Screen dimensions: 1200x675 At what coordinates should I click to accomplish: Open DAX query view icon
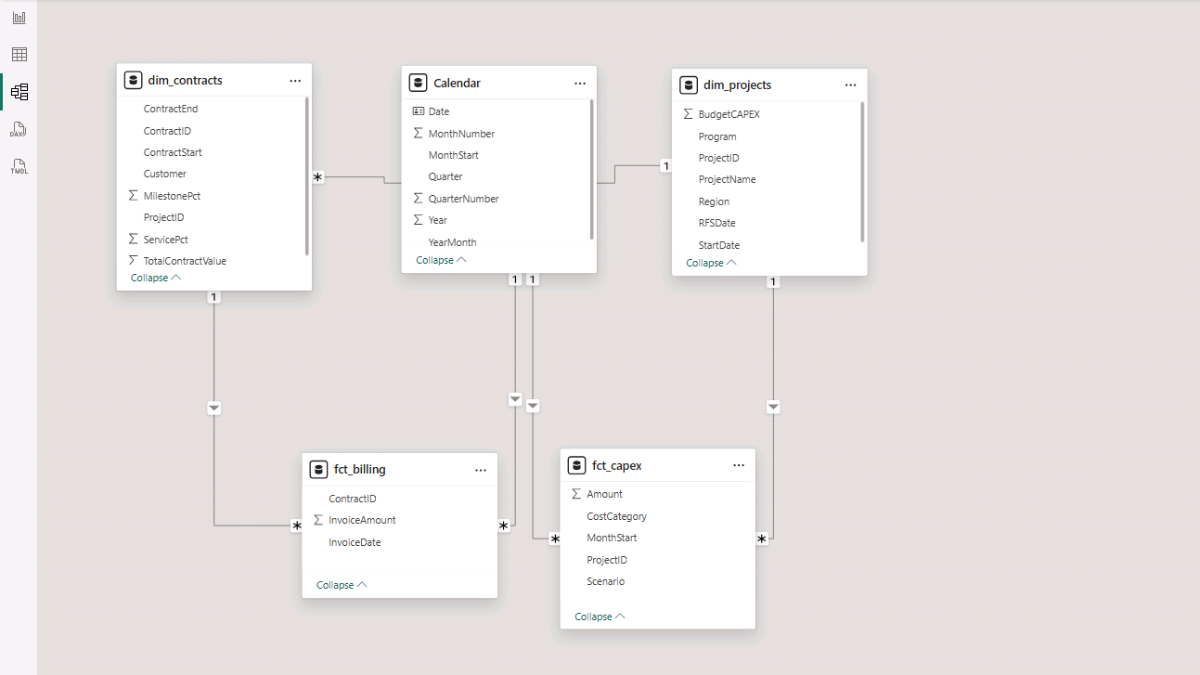tap(19, 129)
